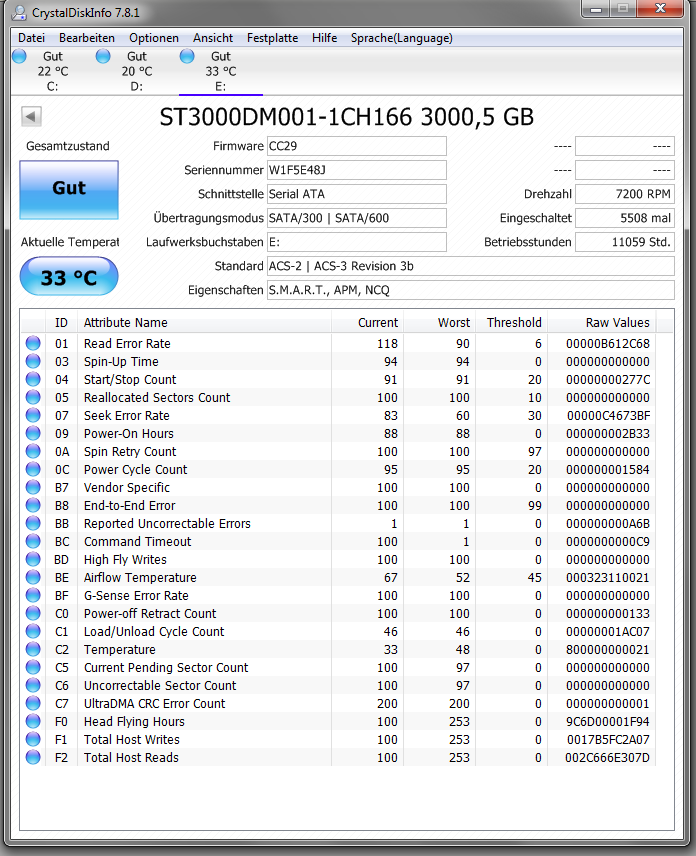Screen dimensions: 696x856
Task: Click the Übertragungsmodus field SATA/300 | SATA/600
Action: point(357,218)
